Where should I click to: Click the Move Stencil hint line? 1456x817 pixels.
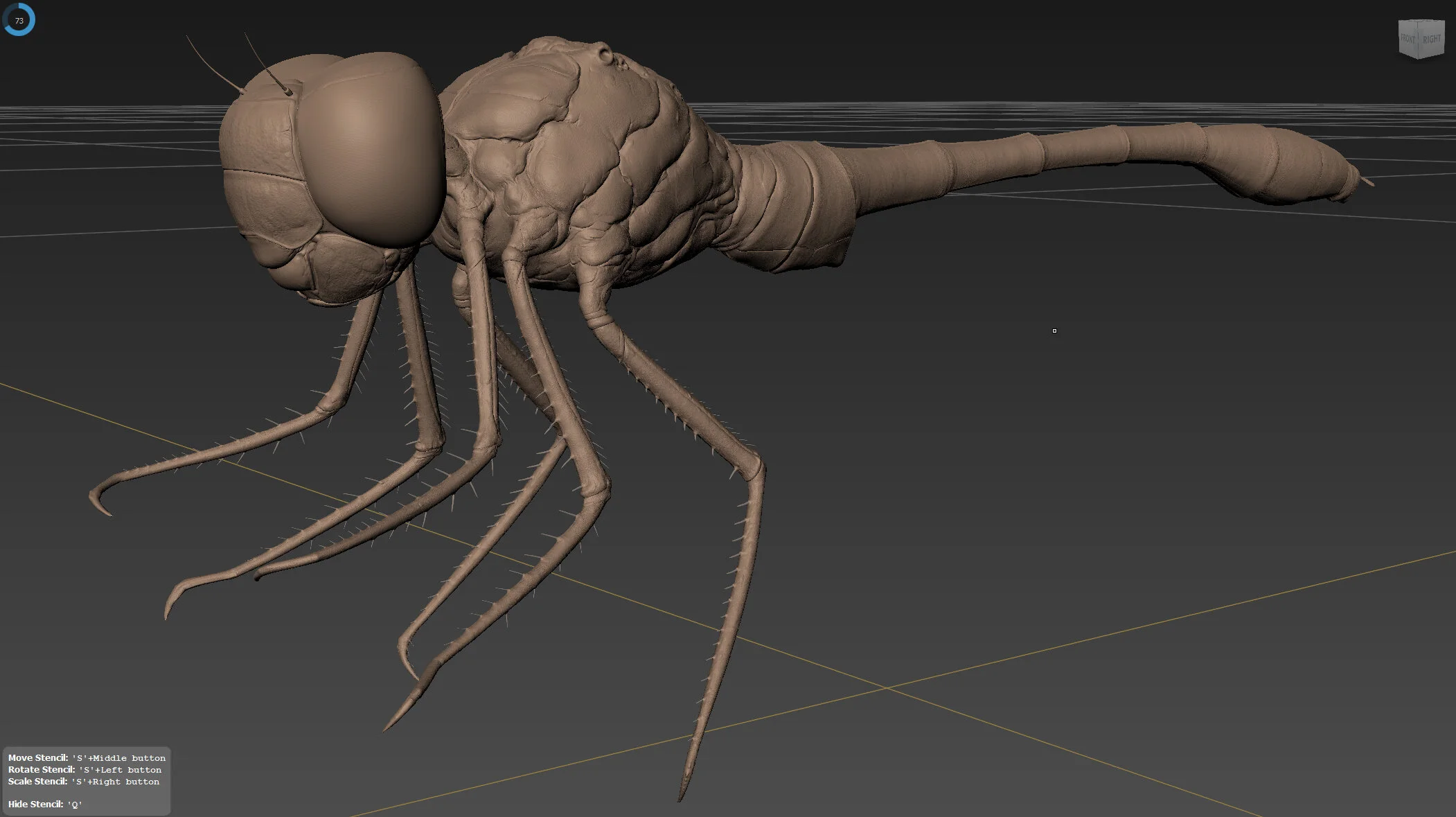[87, 758]
